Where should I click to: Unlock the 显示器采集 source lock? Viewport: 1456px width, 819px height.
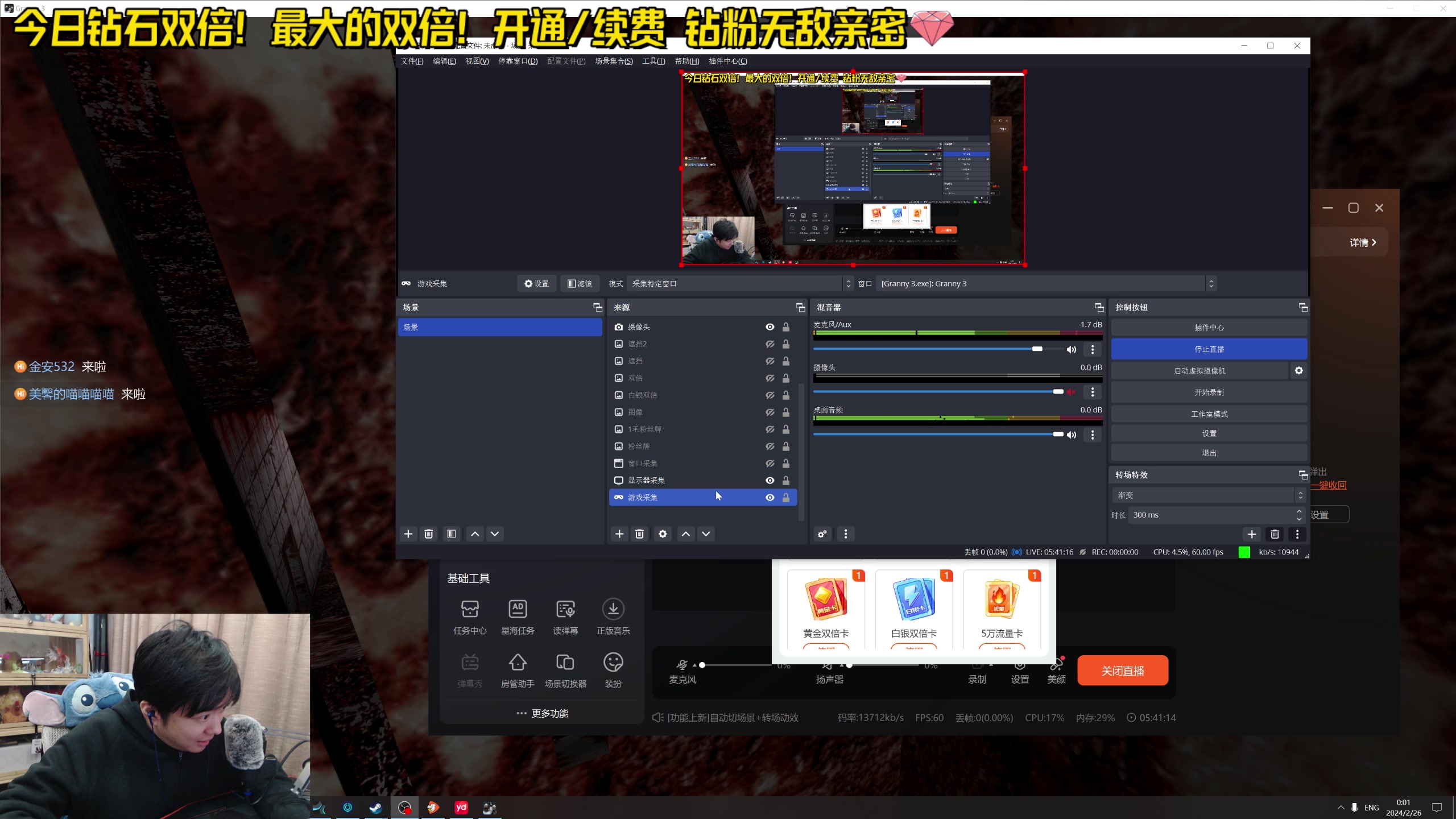coord(785,481)
